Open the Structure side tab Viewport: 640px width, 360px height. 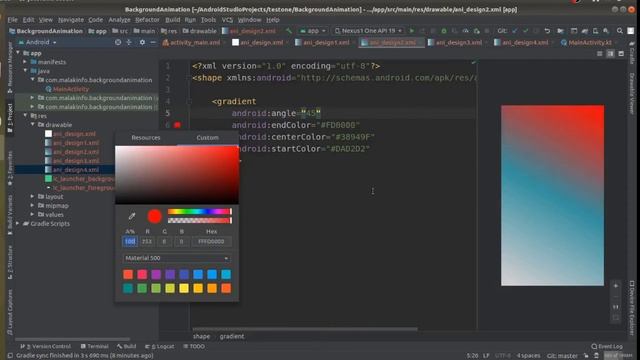point(10,262)
